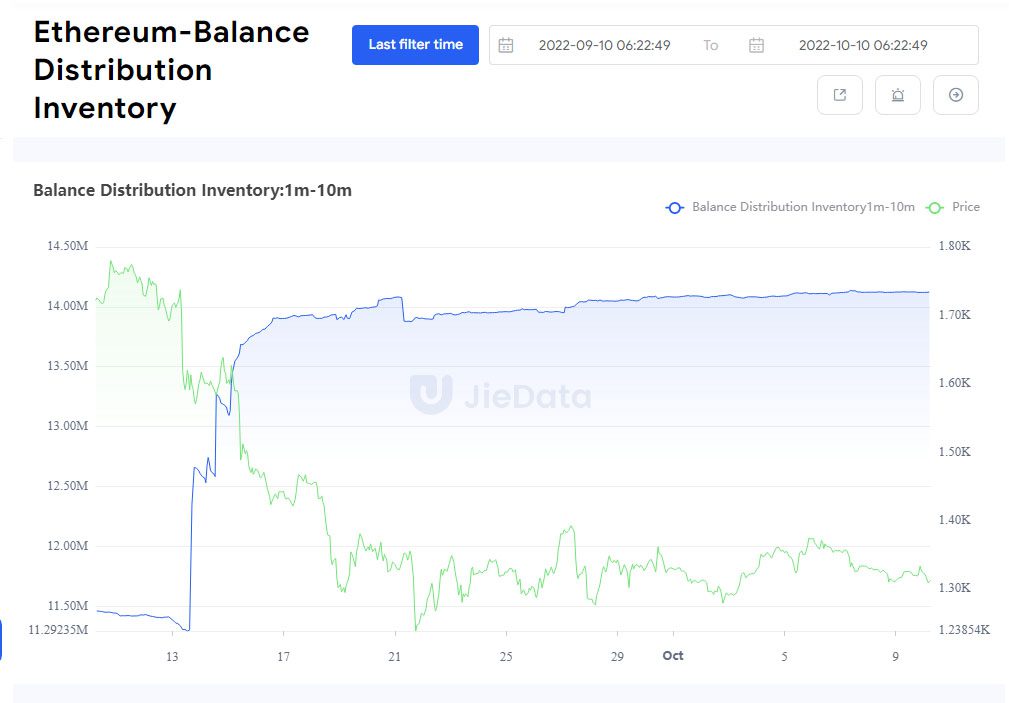Click the 9 date tick label
Image resolution: width=1009 pixels, height=703 pixels.
(895, 657)
